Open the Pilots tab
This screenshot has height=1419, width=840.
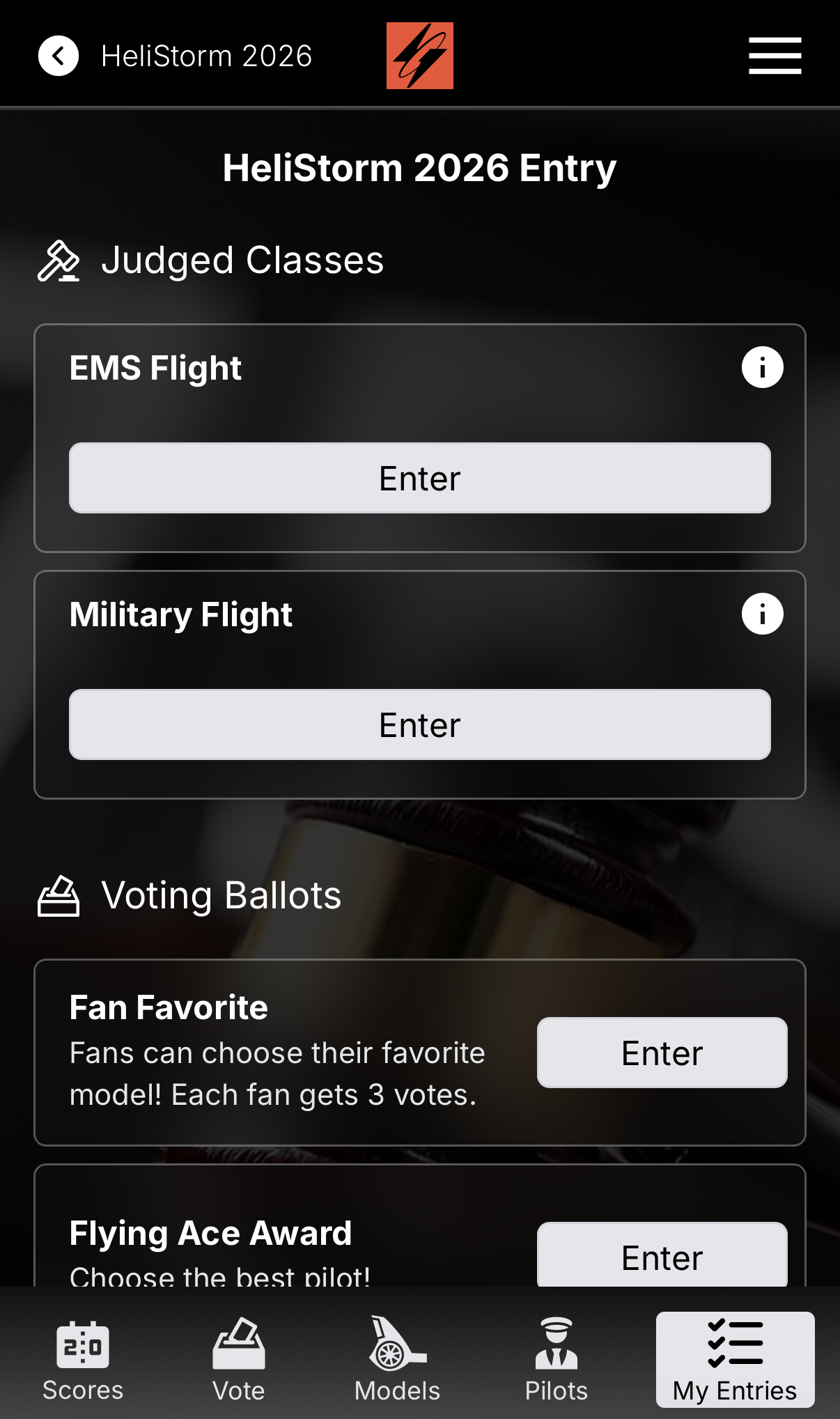coord(556,1360)
